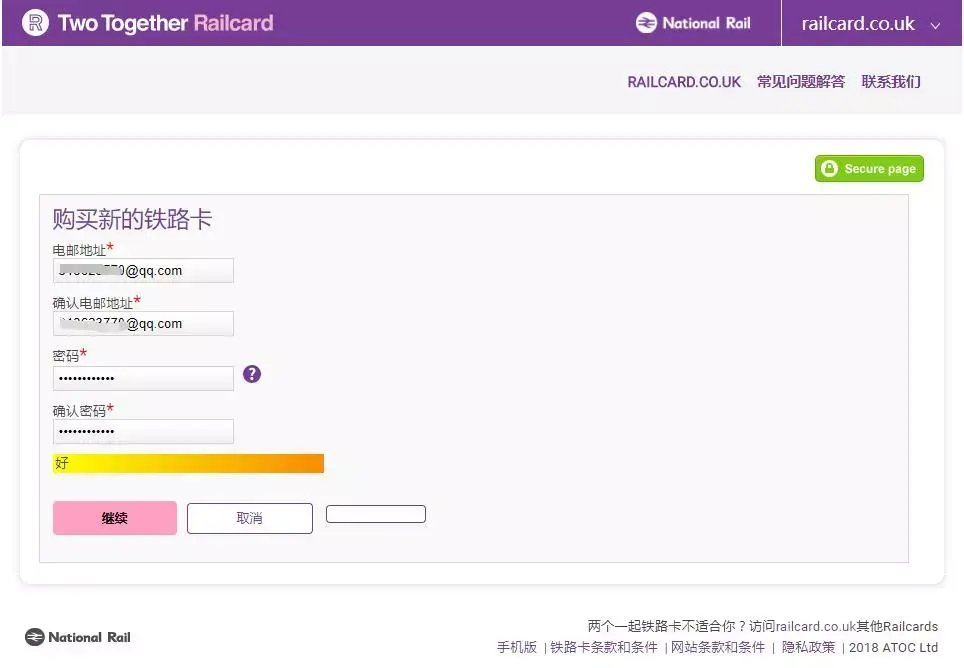This screenshot has height=668, width=964.
Task: Open the 隐私政策 privacy policy link
Action: coord(808,647)
